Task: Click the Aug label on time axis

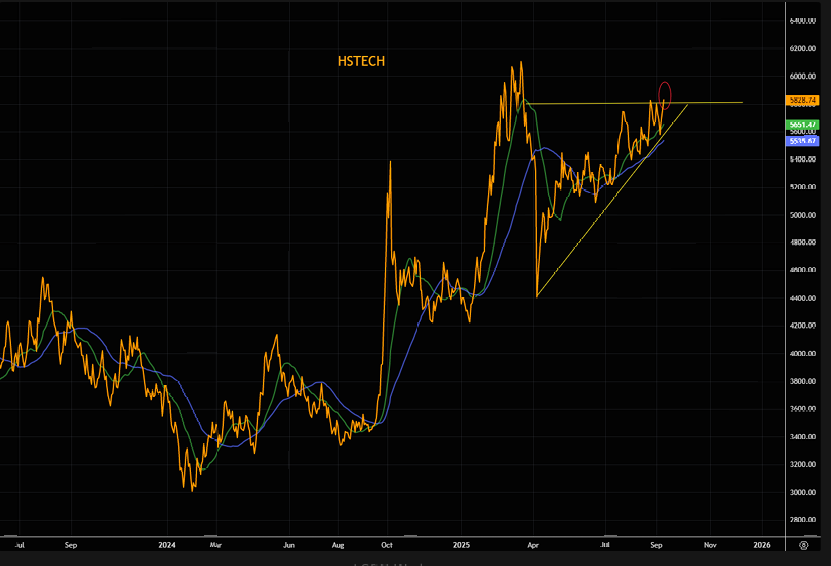Action: click(337, 546)
